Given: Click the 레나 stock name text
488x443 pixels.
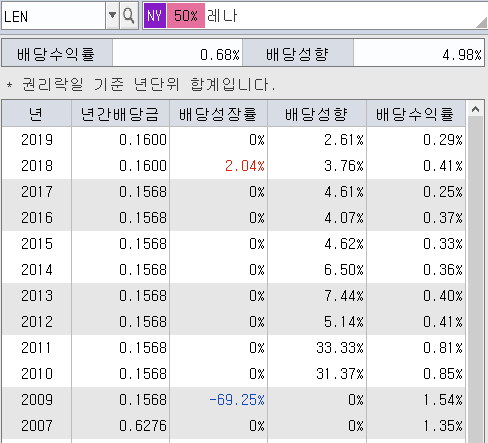Looking at the screenshot, I should pos(222,16).
